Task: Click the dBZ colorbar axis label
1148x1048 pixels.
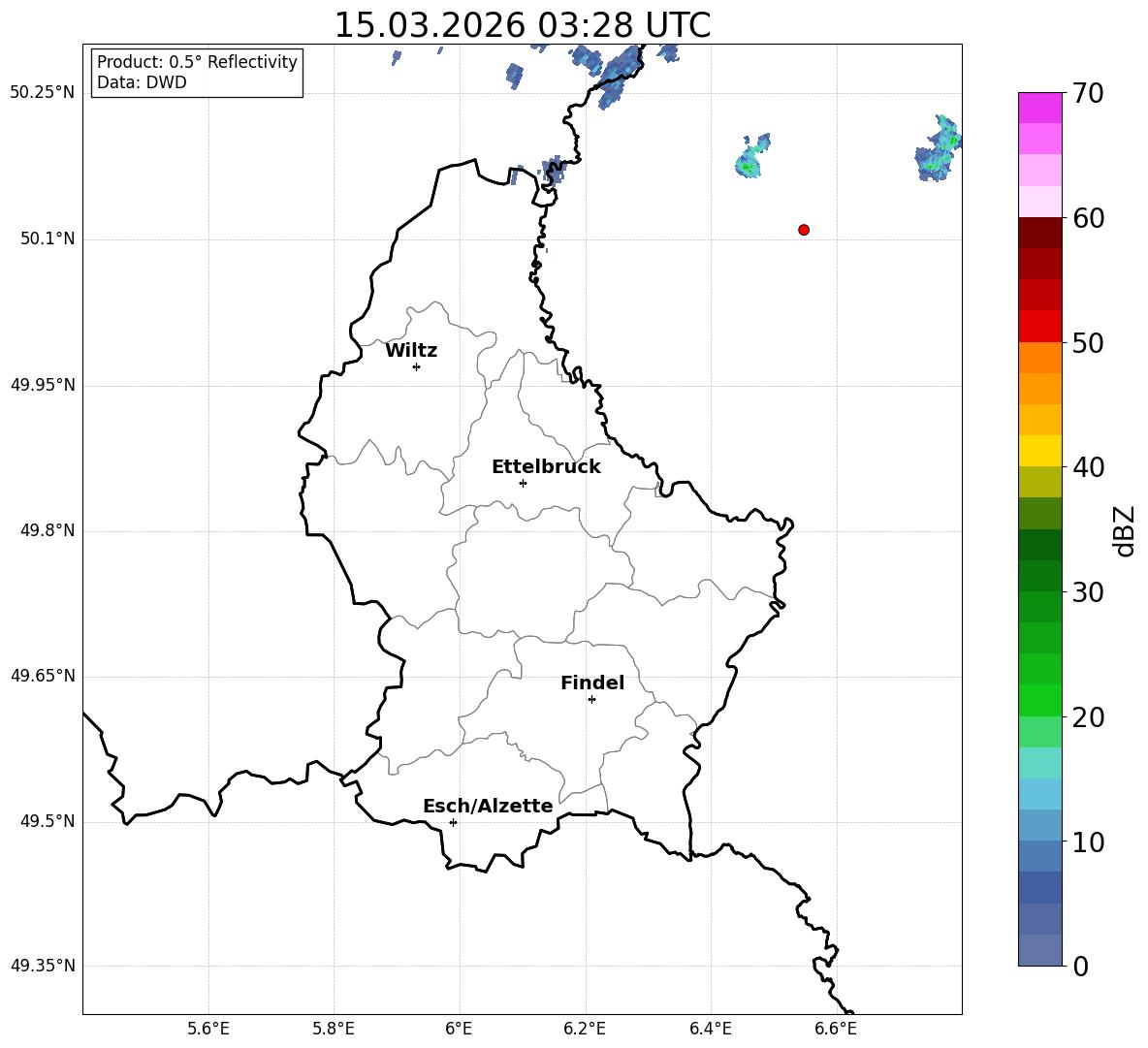Action: [x=1125, y=530]
